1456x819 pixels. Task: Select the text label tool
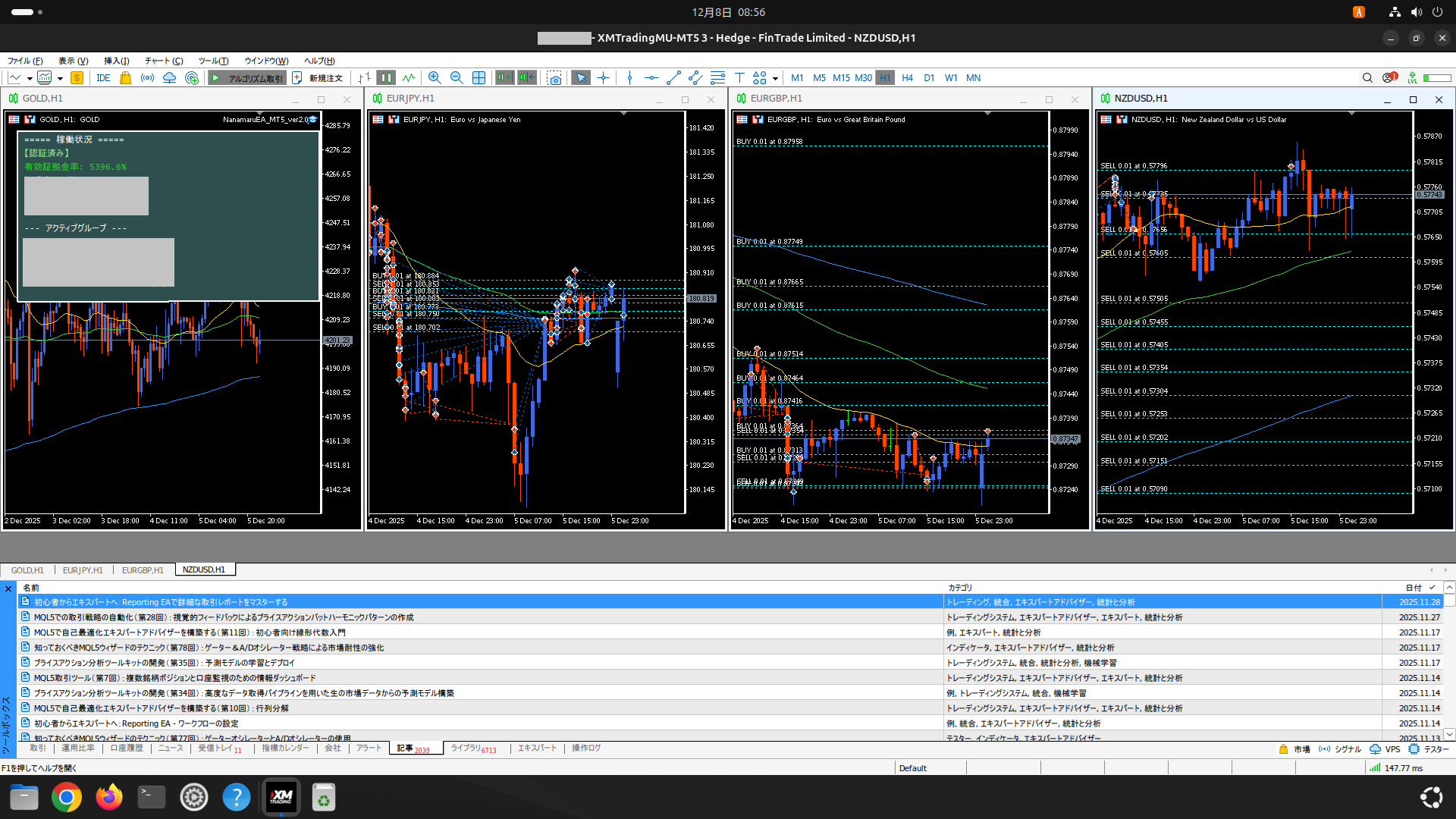(739, 77)
